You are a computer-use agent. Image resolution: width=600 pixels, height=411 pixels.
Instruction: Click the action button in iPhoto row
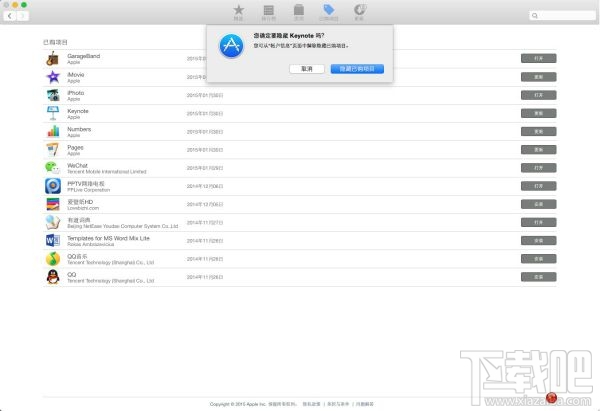pos(538,95)
